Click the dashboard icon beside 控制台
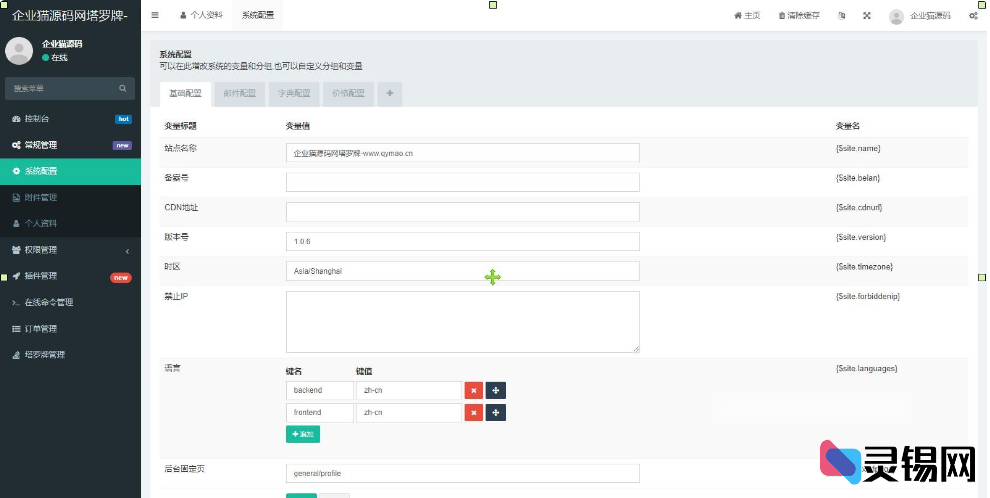The height and width of the screenshot is (498, 990). pyautogui.click(x=16, y=119)
